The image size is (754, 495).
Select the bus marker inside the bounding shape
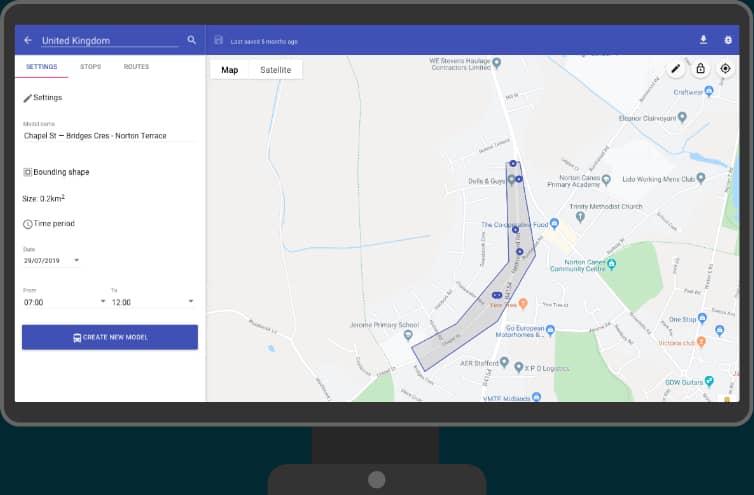(x=497, y=295)
